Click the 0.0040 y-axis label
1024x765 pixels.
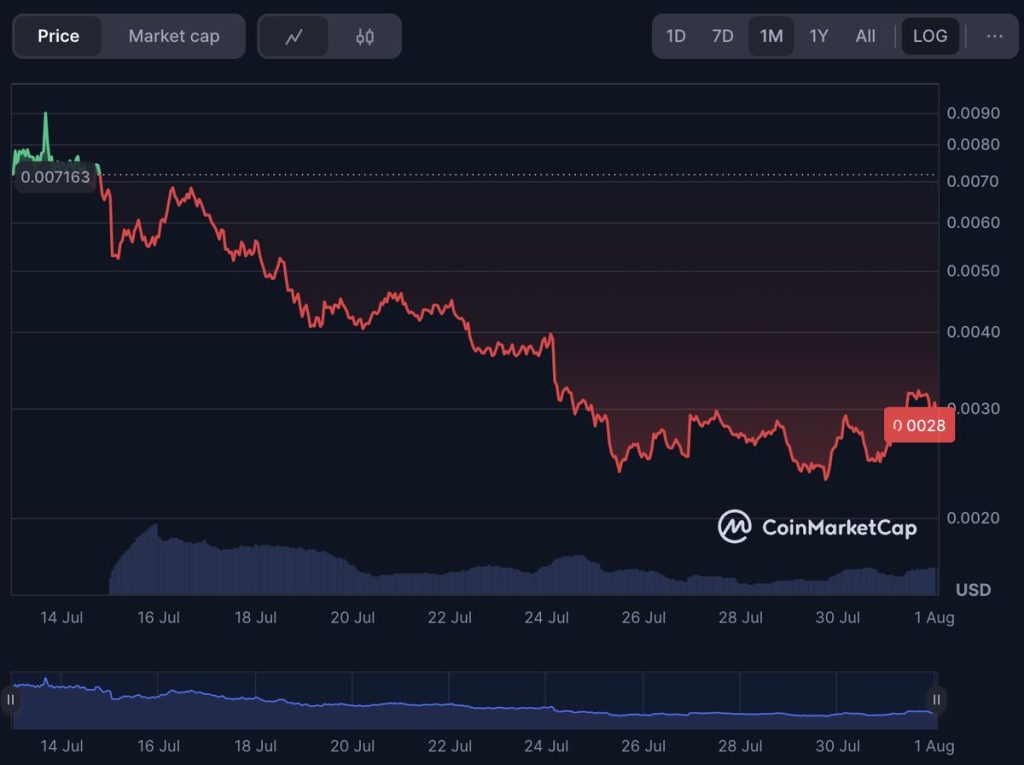point(973,332)
